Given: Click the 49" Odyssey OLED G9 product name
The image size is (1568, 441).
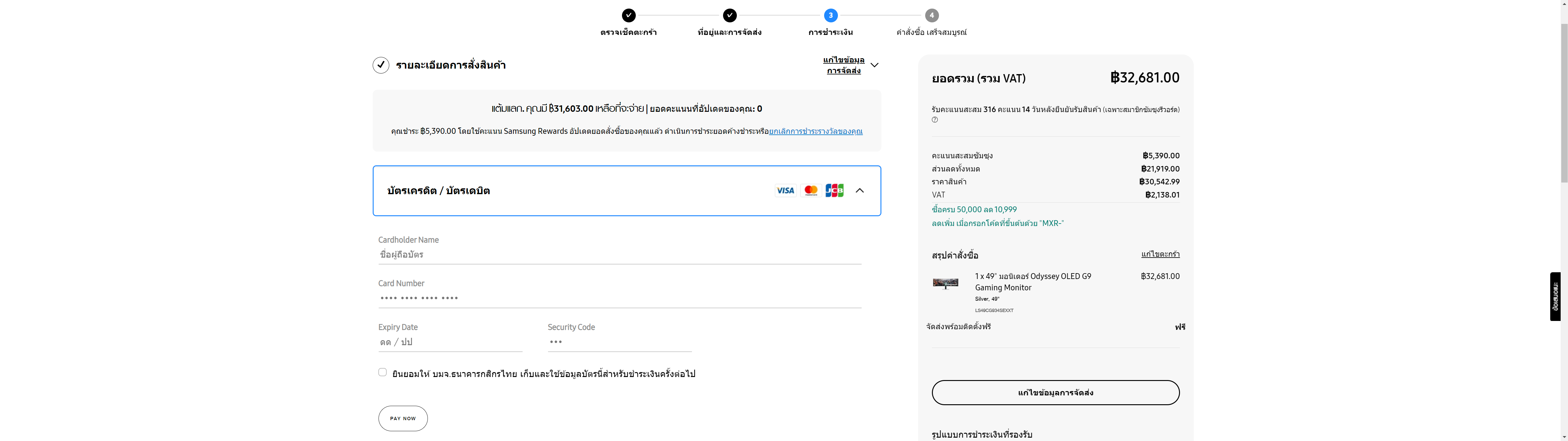Looking at the screenshot, I should pos(1033,282).
